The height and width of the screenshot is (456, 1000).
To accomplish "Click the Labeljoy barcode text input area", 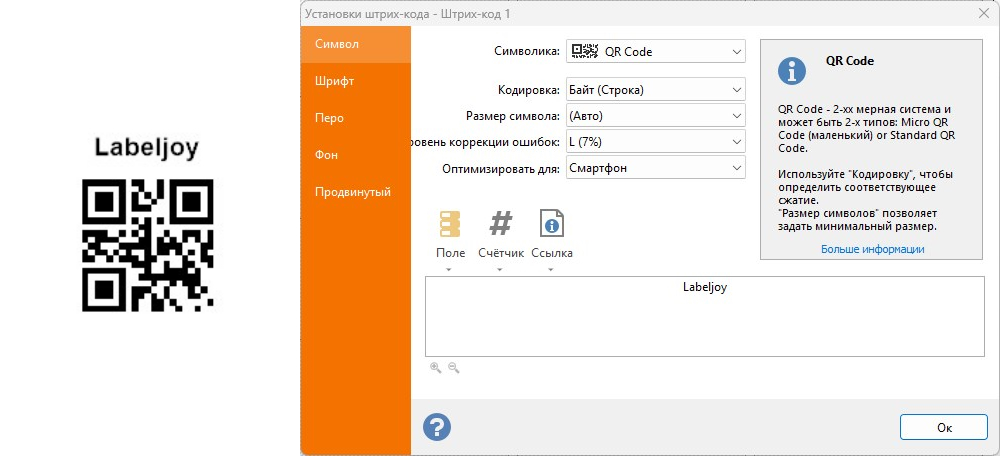I will [x=705, y=316].
